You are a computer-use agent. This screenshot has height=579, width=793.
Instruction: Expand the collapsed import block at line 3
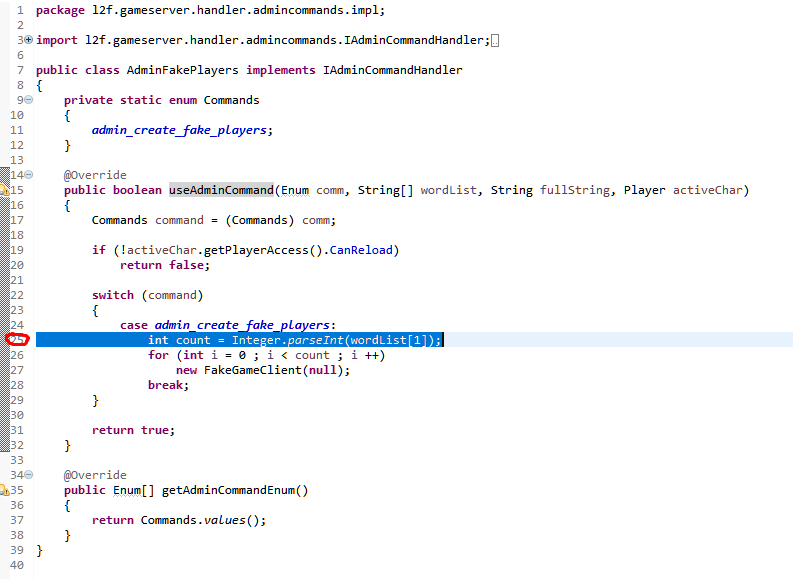28,40
